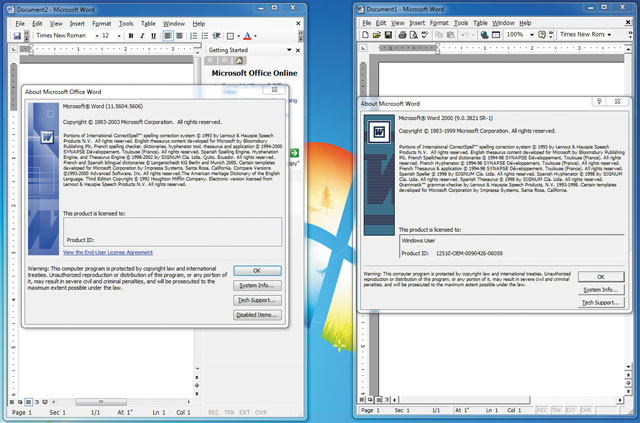Toggle TRK track changes in Document1 status bar
640x423 pixels.
557,410
